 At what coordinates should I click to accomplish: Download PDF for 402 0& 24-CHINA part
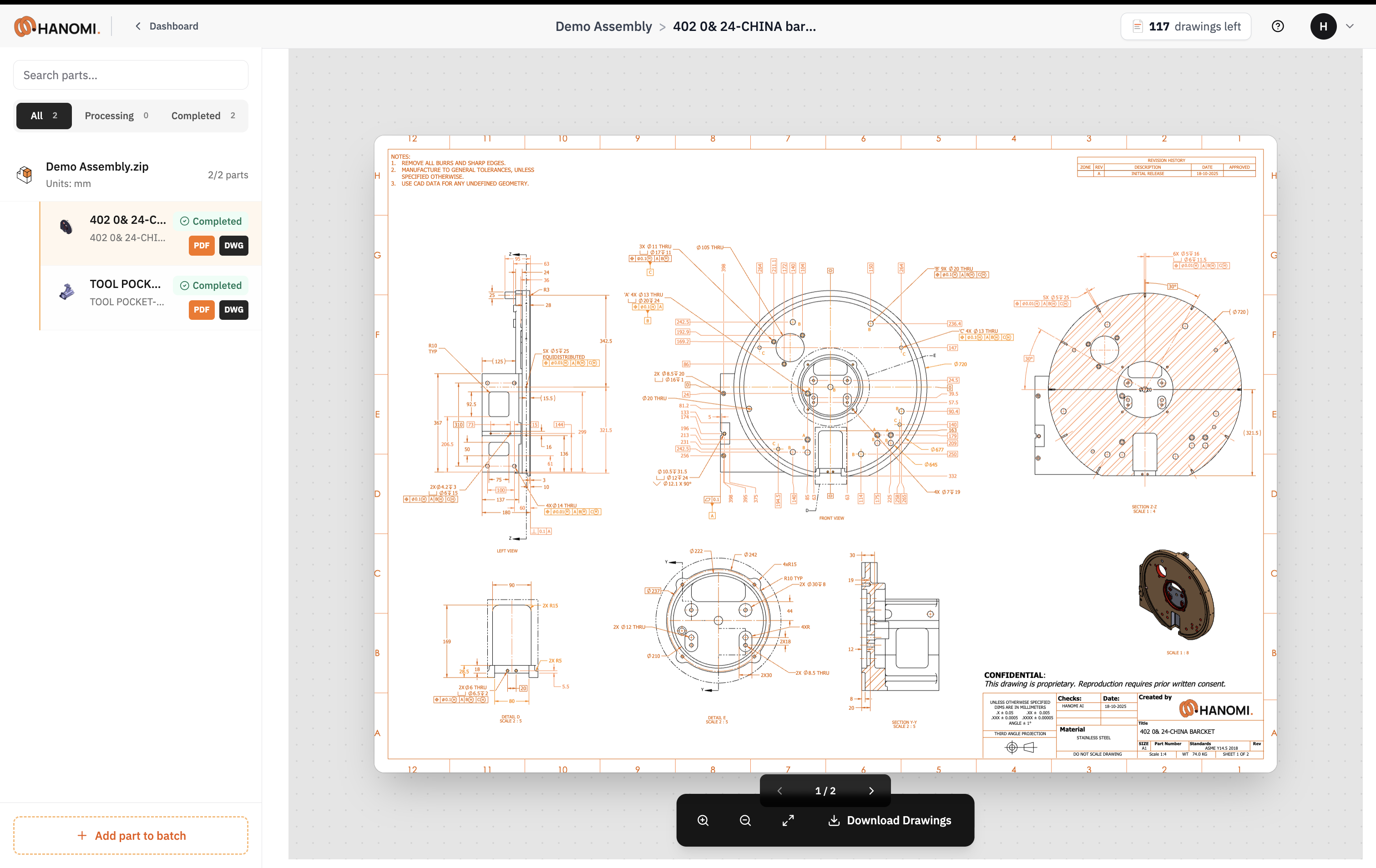tap(201, 245)
